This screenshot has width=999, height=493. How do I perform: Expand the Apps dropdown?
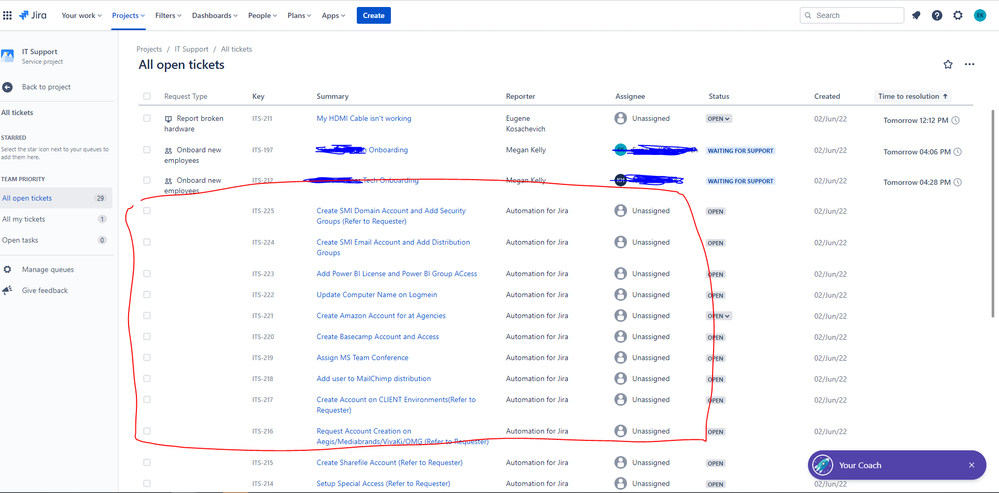point(333,15)
